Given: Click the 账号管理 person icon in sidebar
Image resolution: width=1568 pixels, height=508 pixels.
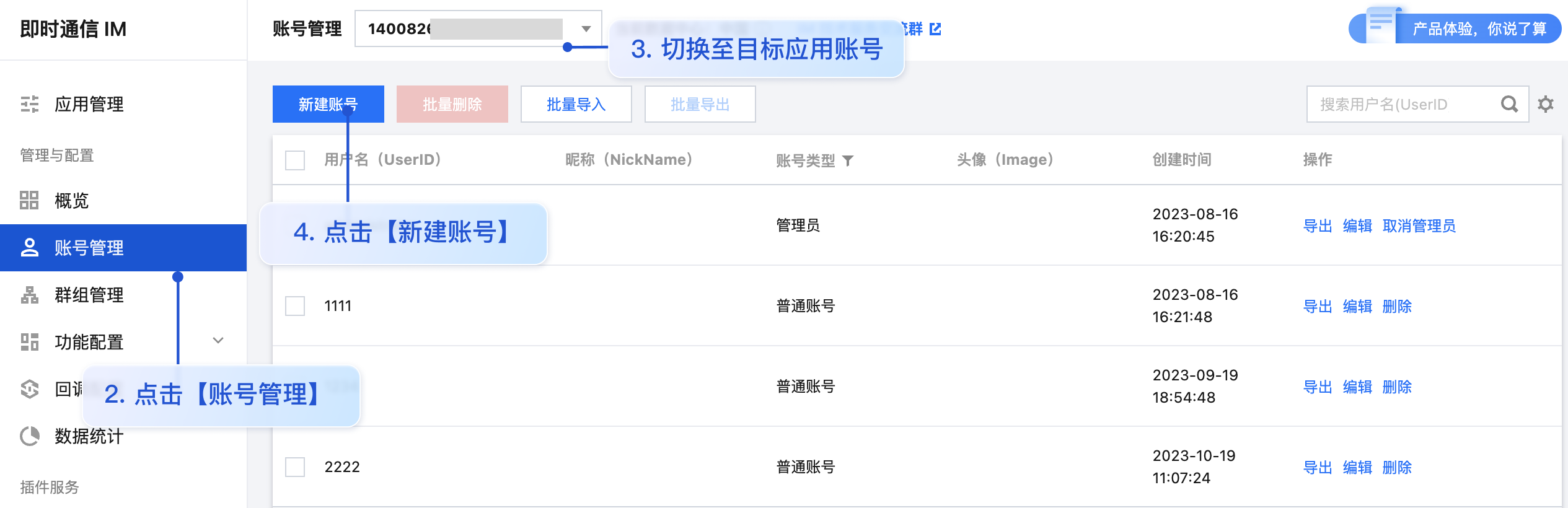Looking at the screenshot, I should click(30, 248).
